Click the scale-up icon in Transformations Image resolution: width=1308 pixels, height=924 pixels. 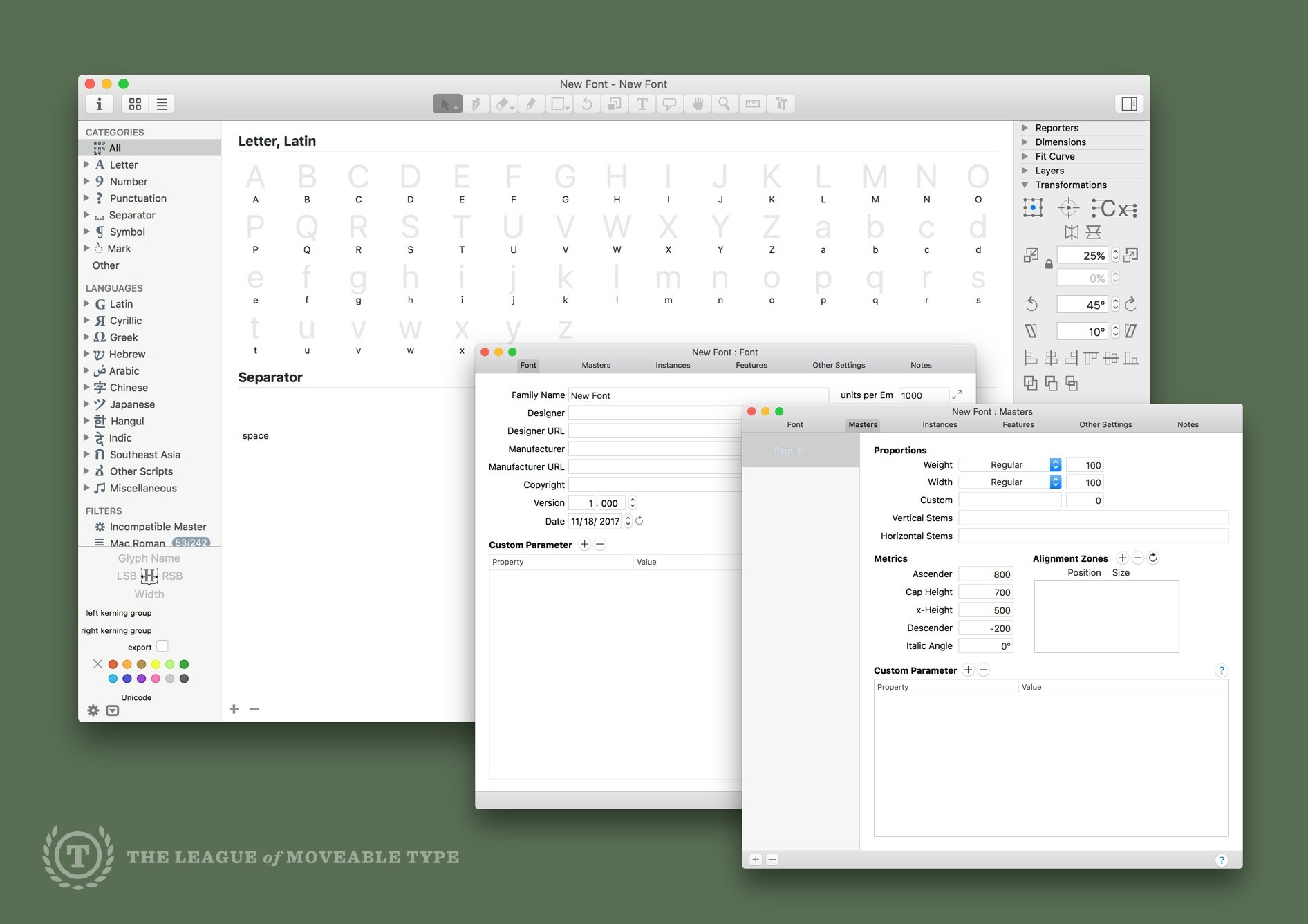(x=1131, y=256)
